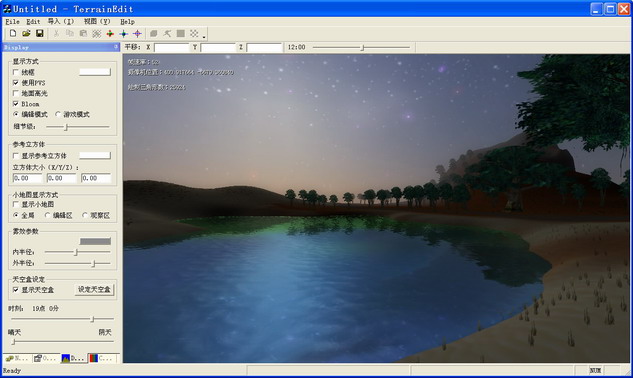Screen dimensions: 633x378
Task: Click the Display panel title bar
Action: [61, 47]
